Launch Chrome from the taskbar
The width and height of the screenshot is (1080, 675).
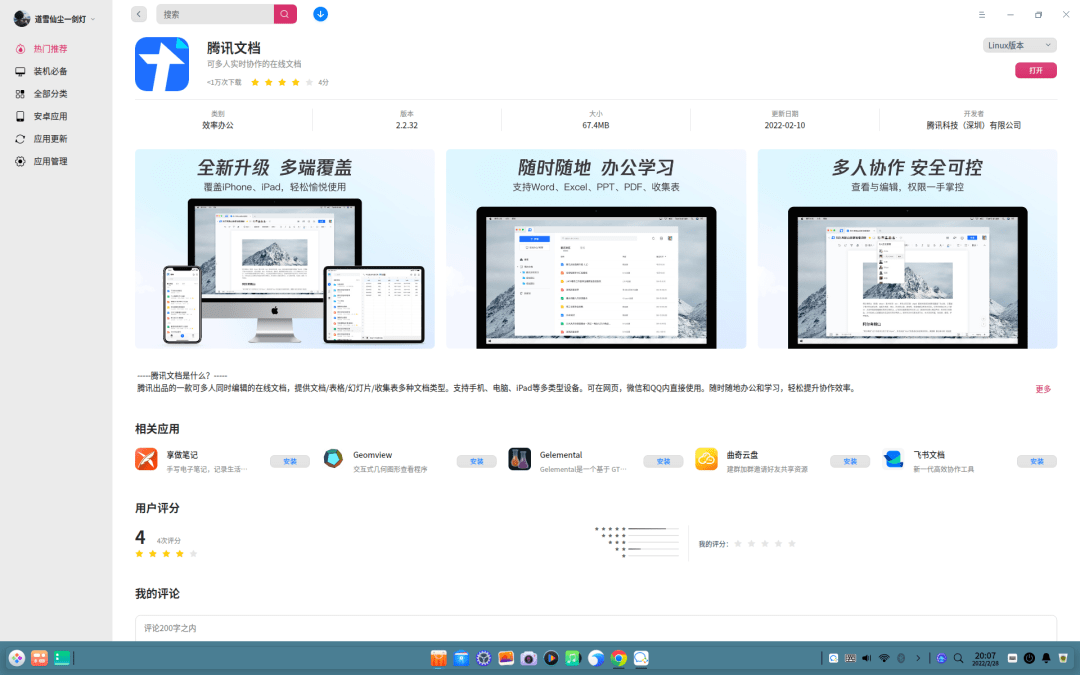click(620, 658)
